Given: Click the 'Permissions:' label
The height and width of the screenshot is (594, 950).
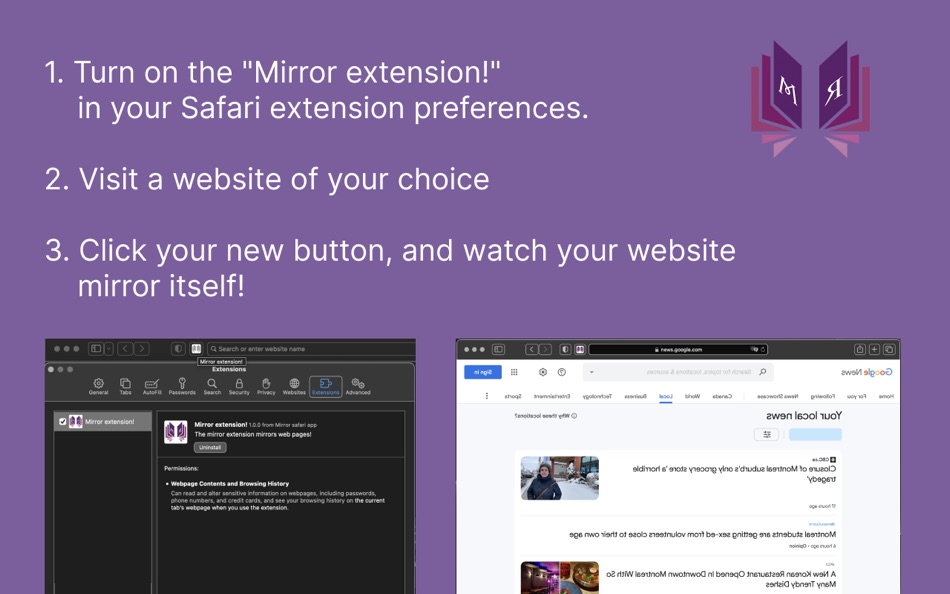Looking at the screenshot, I should click(181, 468).
